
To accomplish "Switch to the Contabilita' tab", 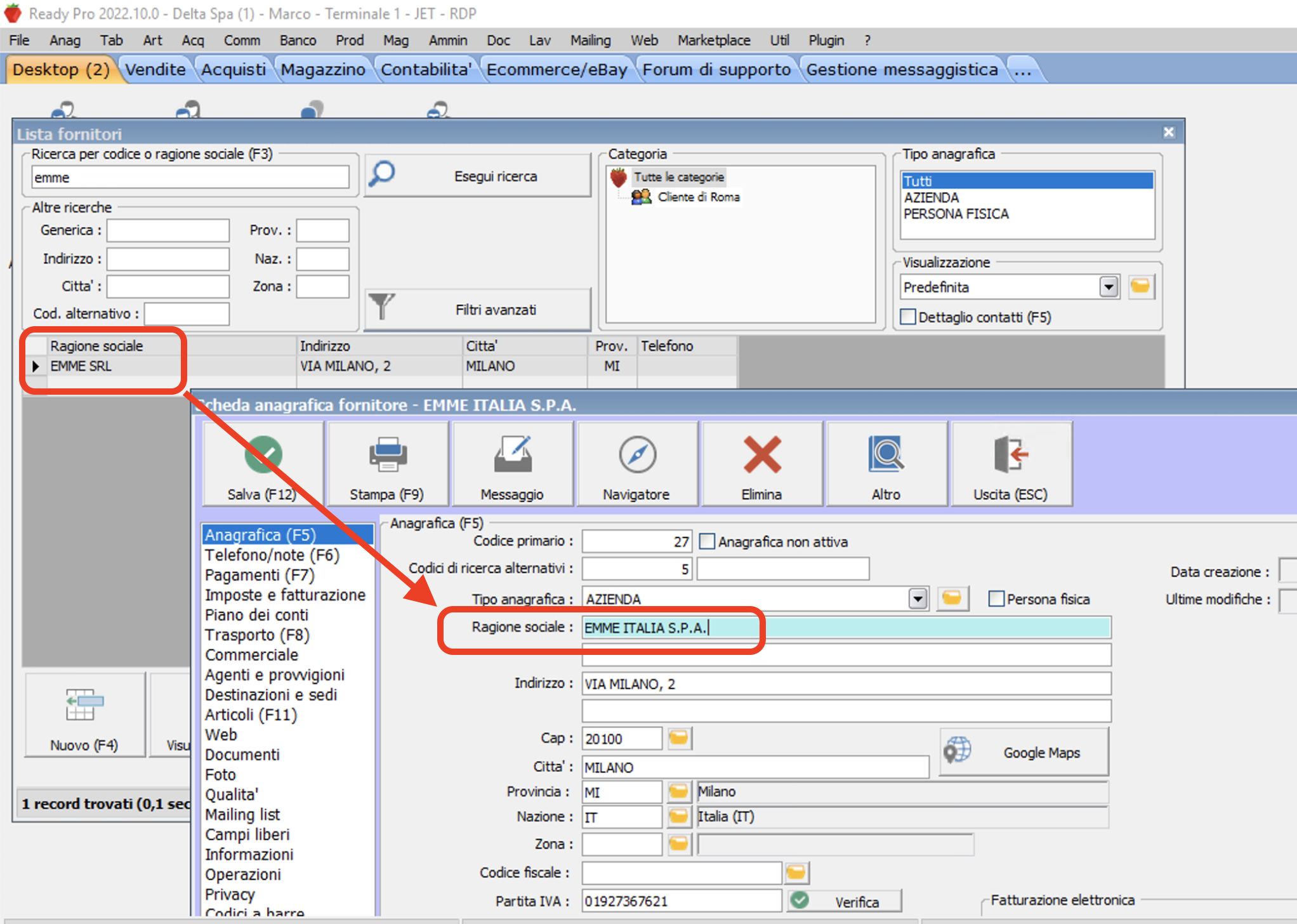I will [x=426, y=69].
